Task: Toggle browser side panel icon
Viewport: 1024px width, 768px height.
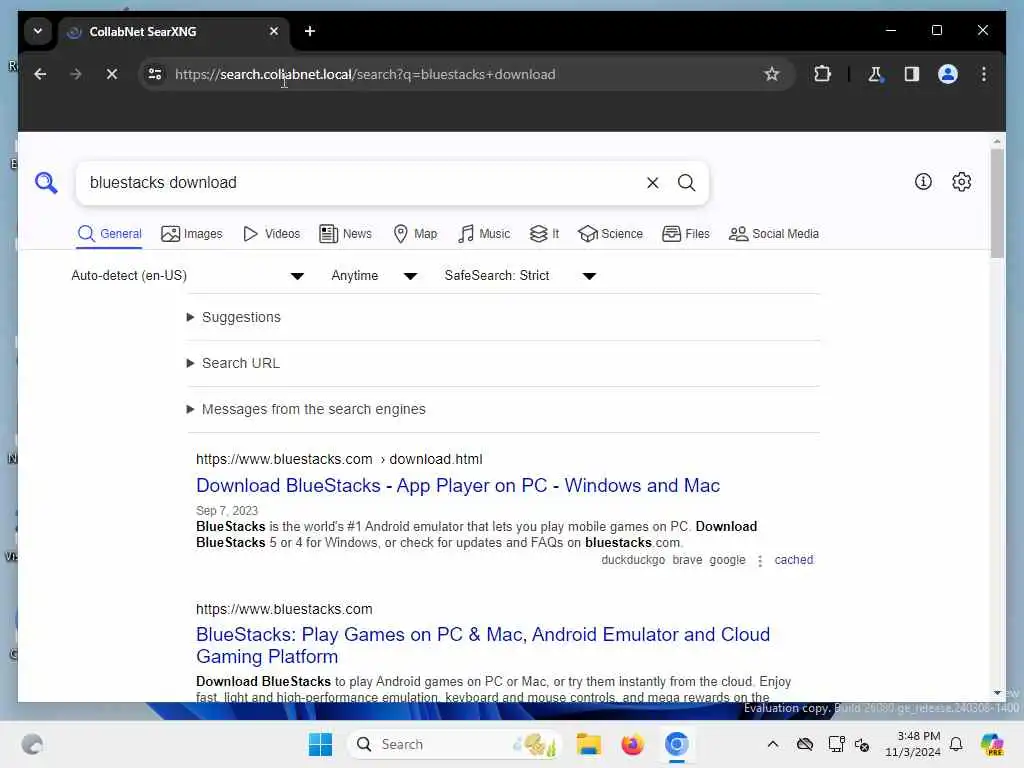Action: [912, 74]
